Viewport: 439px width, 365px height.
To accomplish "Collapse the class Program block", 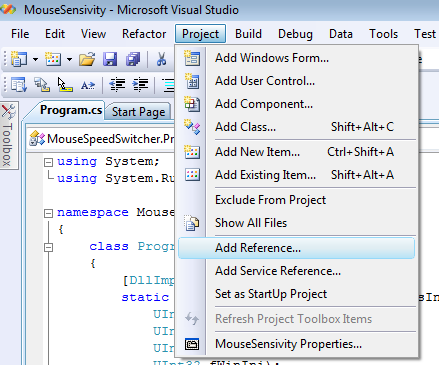I will (49, 247).
